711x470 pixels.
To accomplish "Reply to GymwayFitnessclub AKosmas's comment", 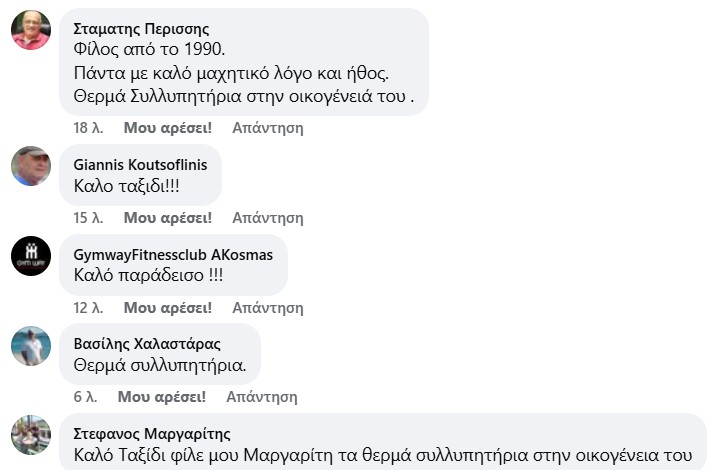I will click(x=267, y=307).
